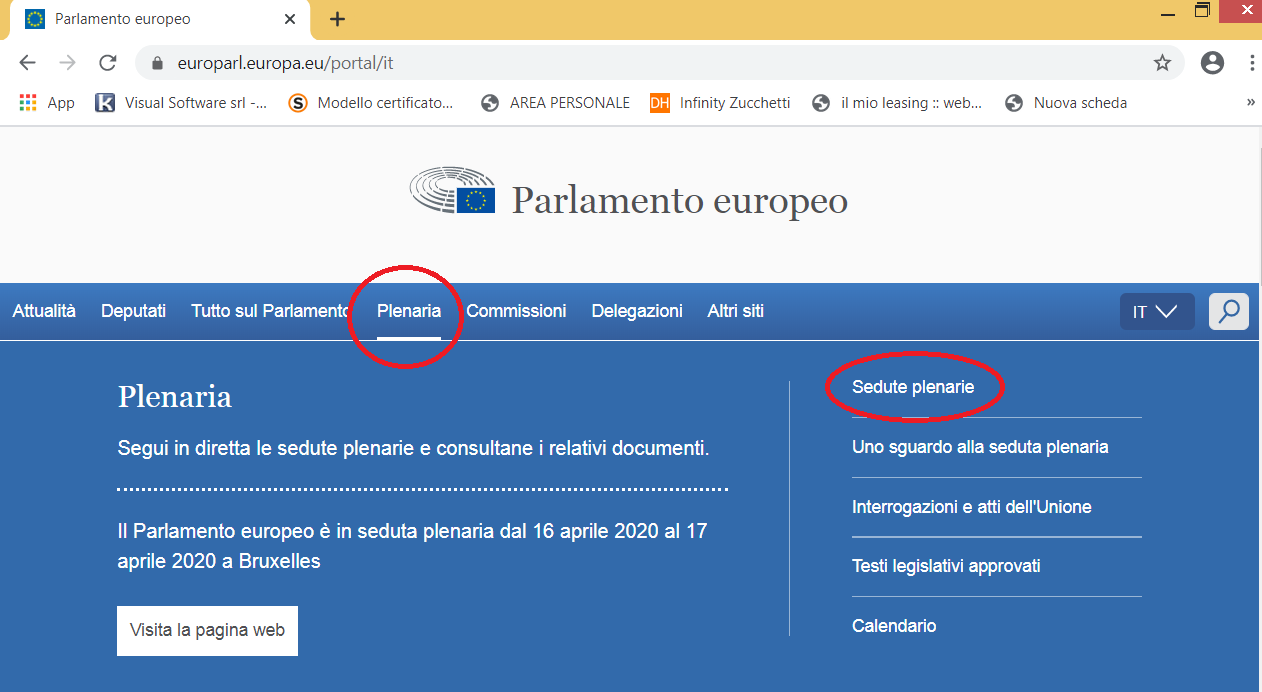Click the browser back arrow
Screen dimensions: 1262x692
tap(27, 63)
